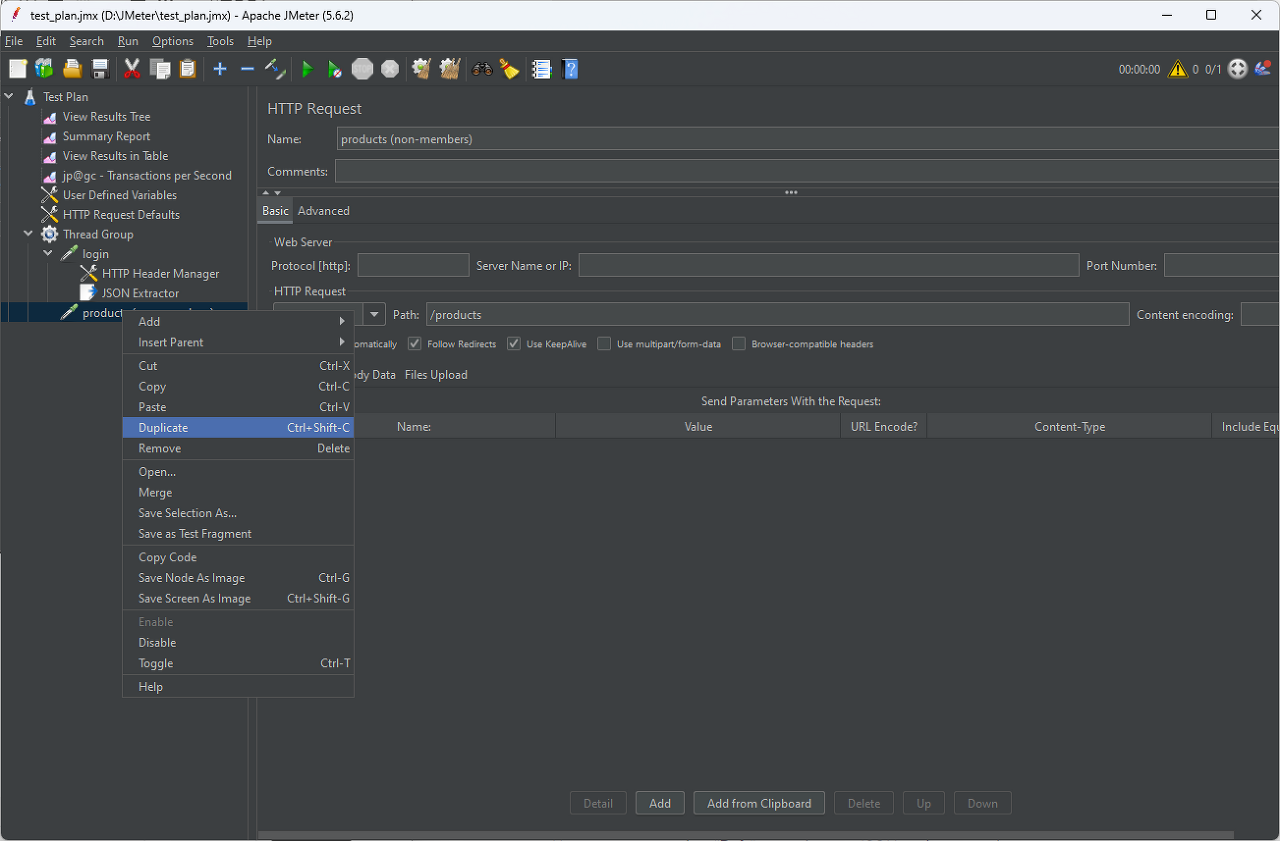The width and height of the screenshot is (1280, 841).
Task: Click the Open file folder icon
Action: (x=72, y=69)
